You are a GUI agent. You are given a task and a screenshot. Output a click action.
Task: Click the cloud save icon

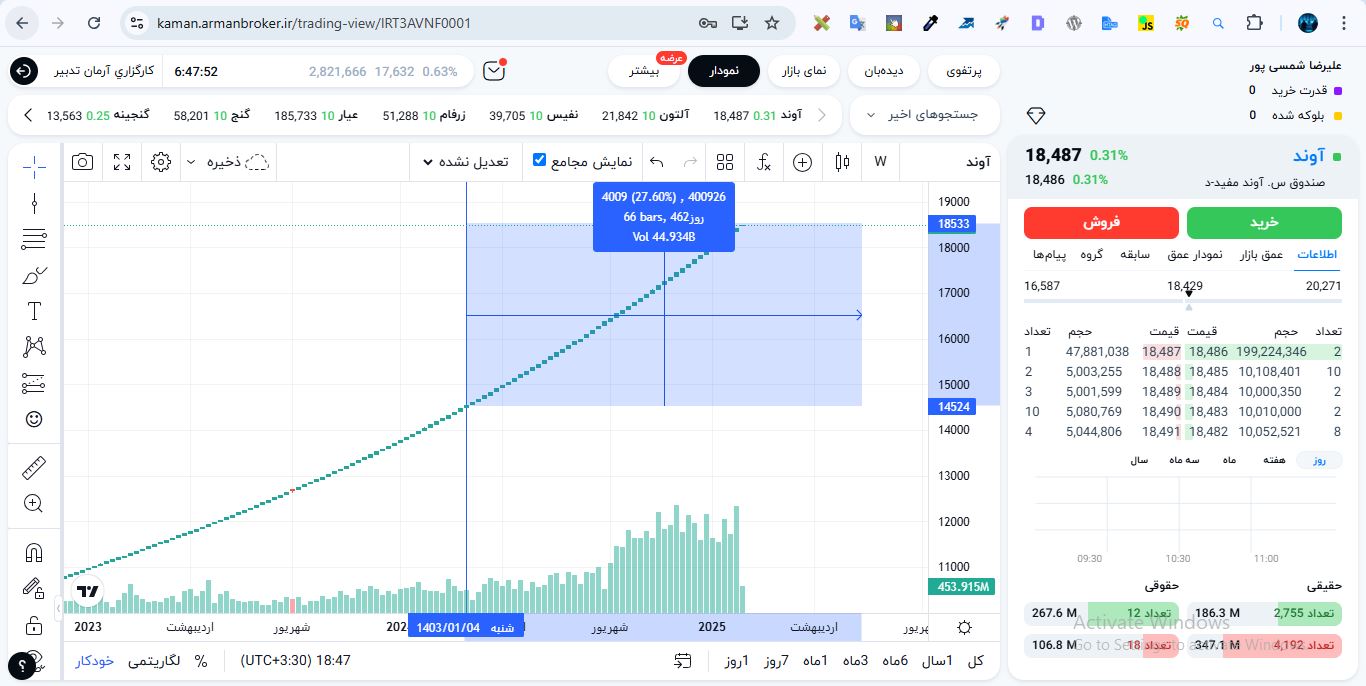tap(258, 162)
